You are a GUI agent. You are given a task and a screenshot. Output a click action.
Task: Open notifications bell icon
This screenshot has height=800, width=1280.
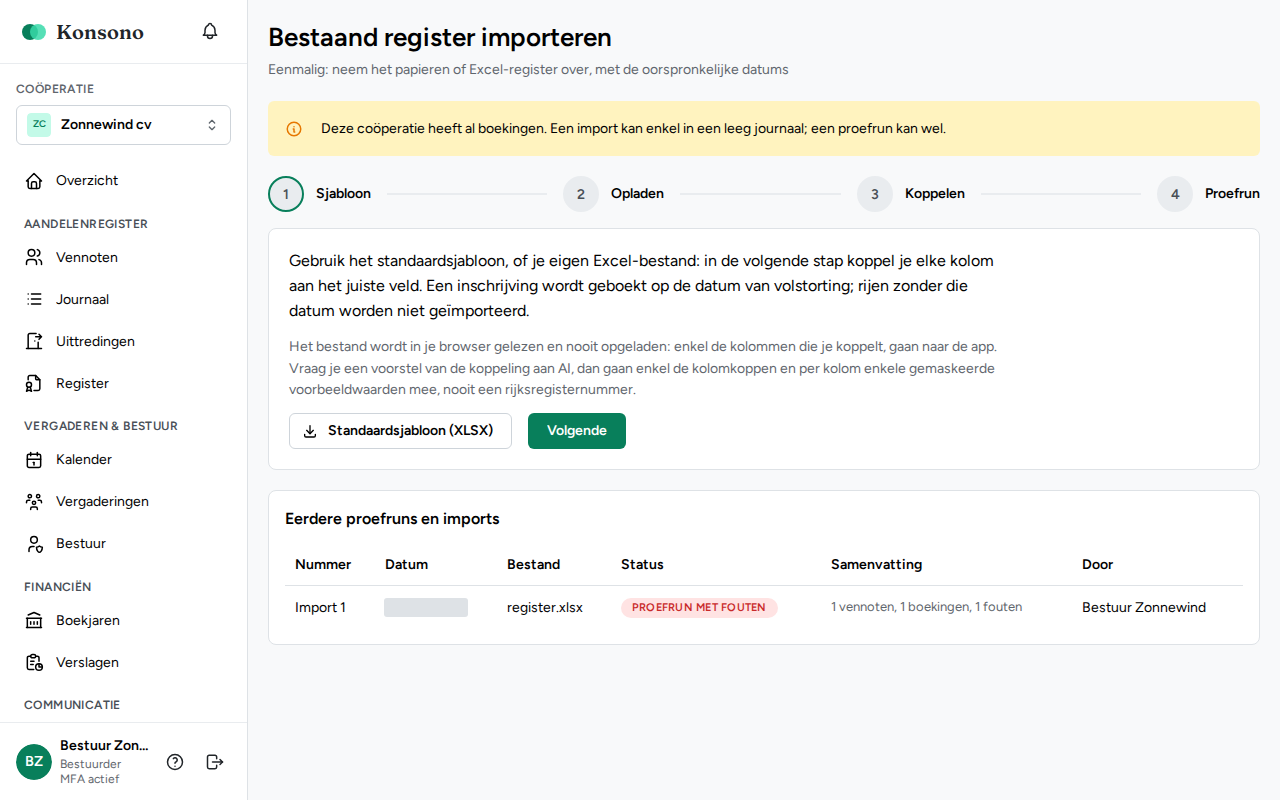pyautogui.click(x=210, y=31)
